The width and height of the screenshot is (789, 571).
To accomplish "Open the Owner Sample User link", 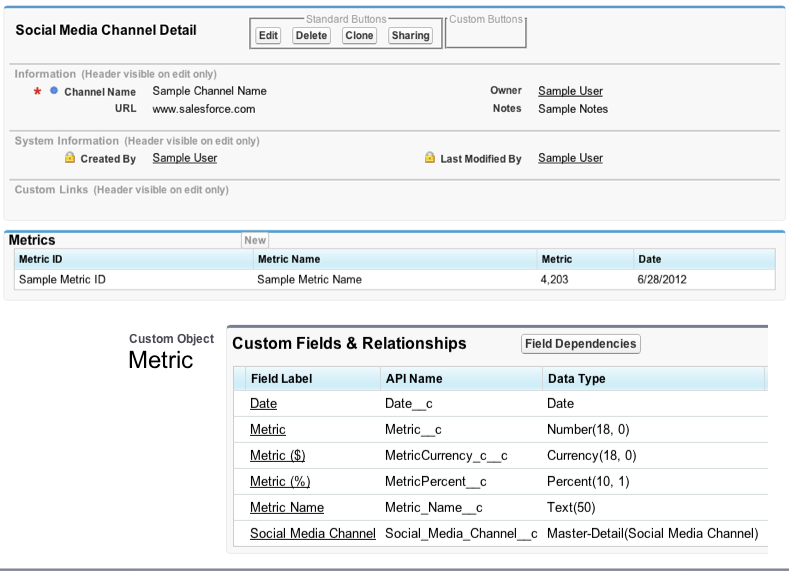I will (x=570, y=91).
